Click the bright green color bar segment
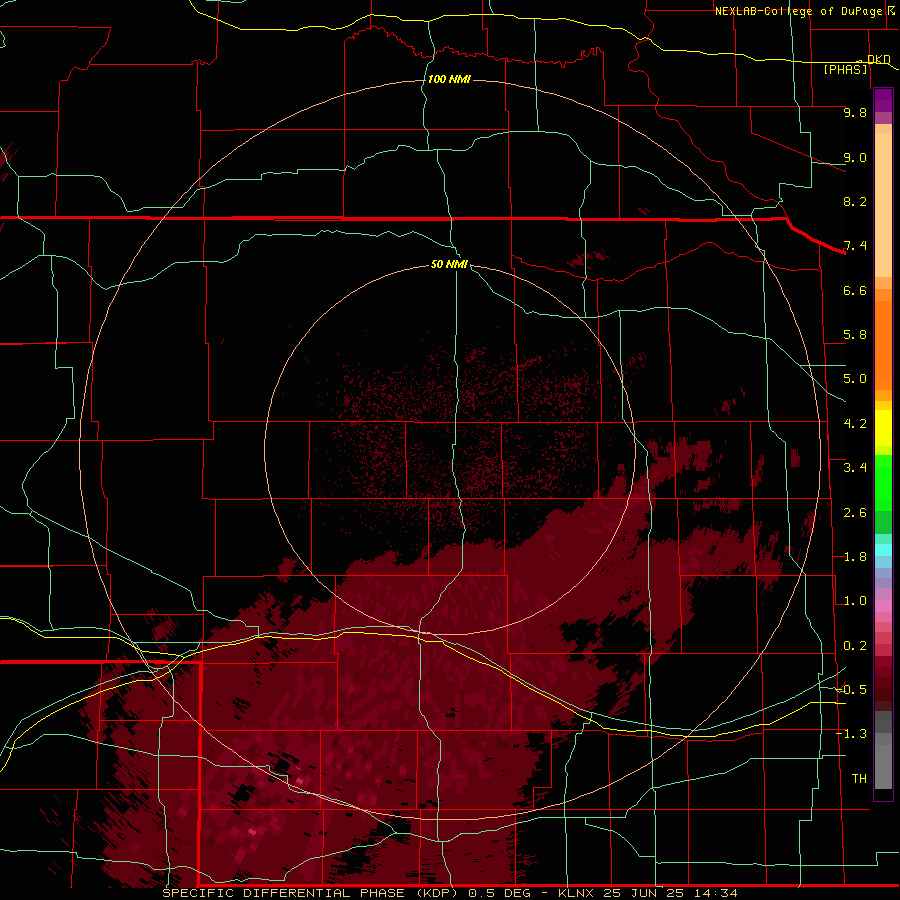This screenshot has height=900, width=900. 883,482
